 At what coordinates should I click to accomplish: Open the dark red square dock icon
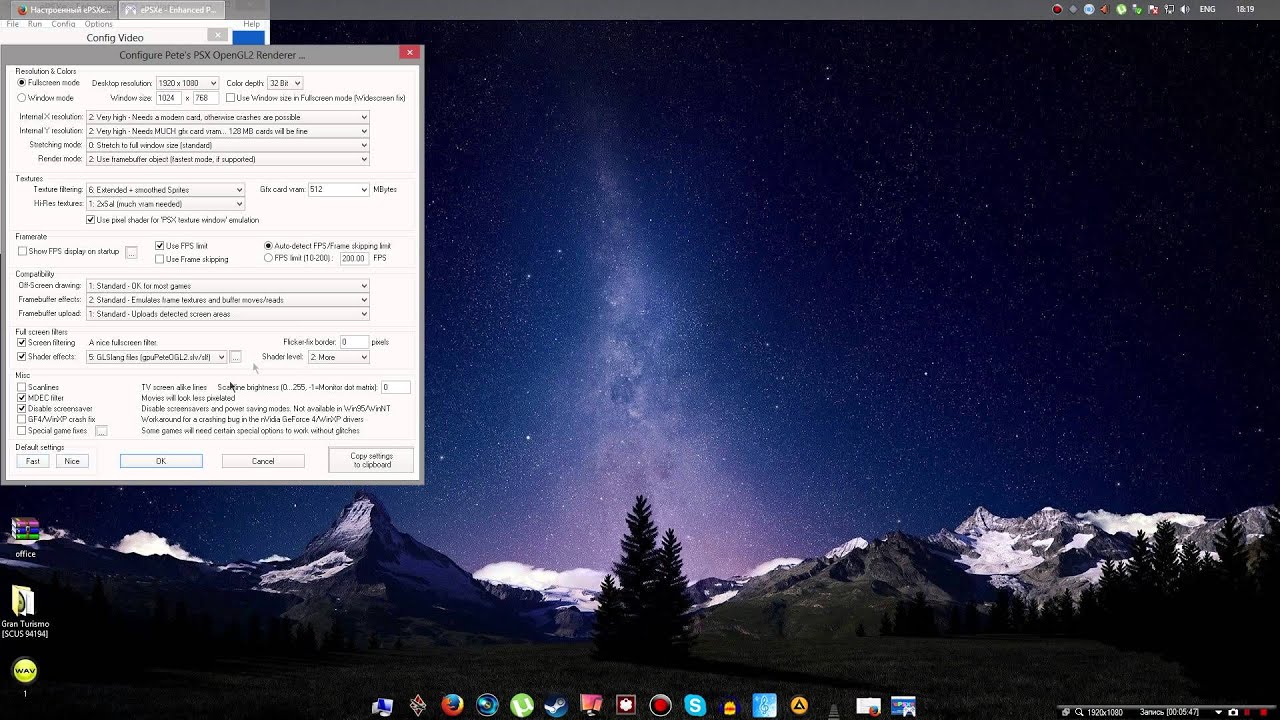[x=626, y=705]
